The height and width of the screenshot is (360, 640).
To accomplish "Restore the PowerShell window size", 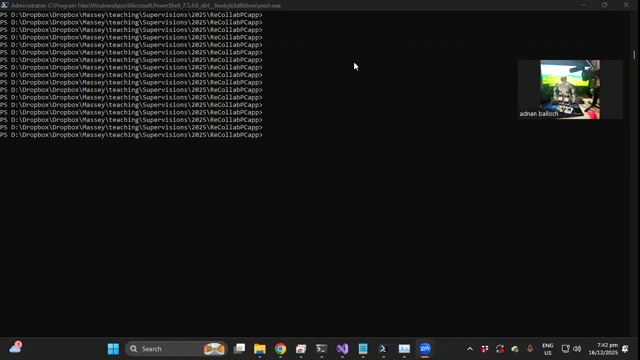I will click(604, 5).
